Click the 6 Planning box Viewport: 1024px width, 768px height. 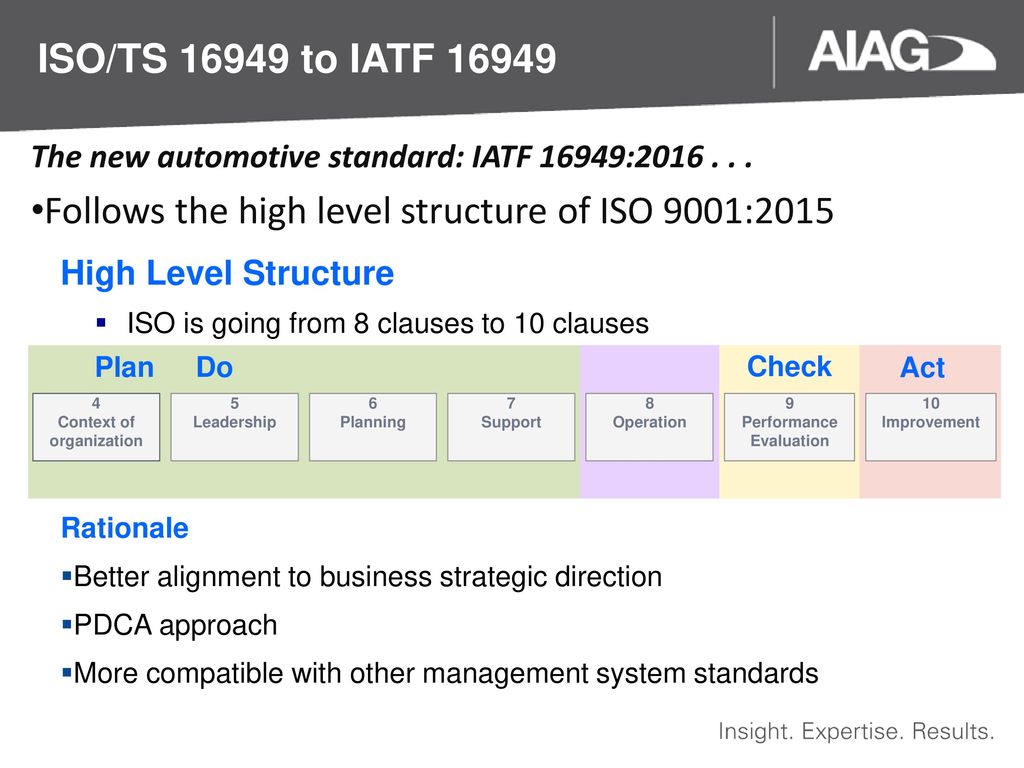(x=373, y=427)
